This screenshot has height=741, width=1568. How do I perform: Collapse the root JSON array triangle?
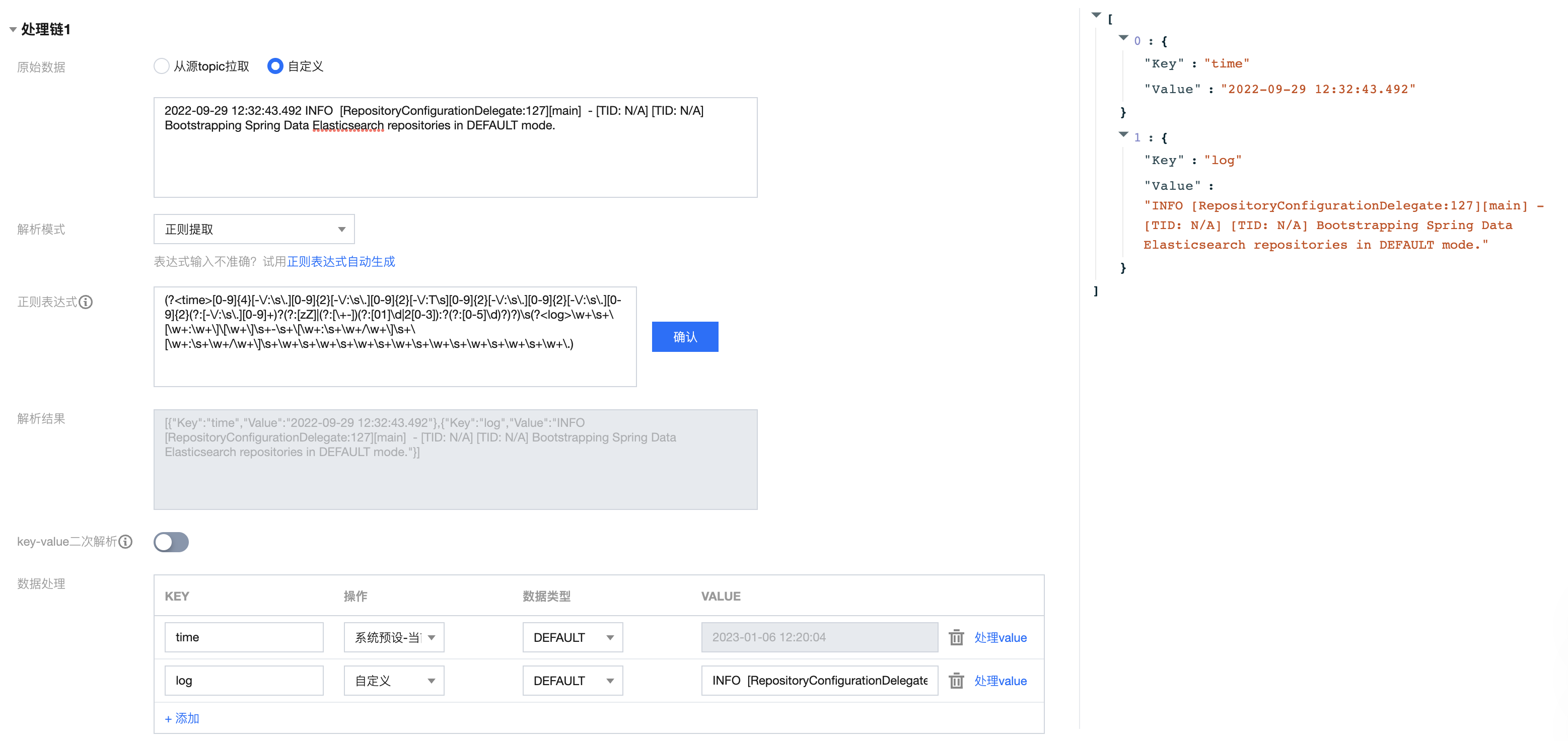click(x=1096, y=15)
